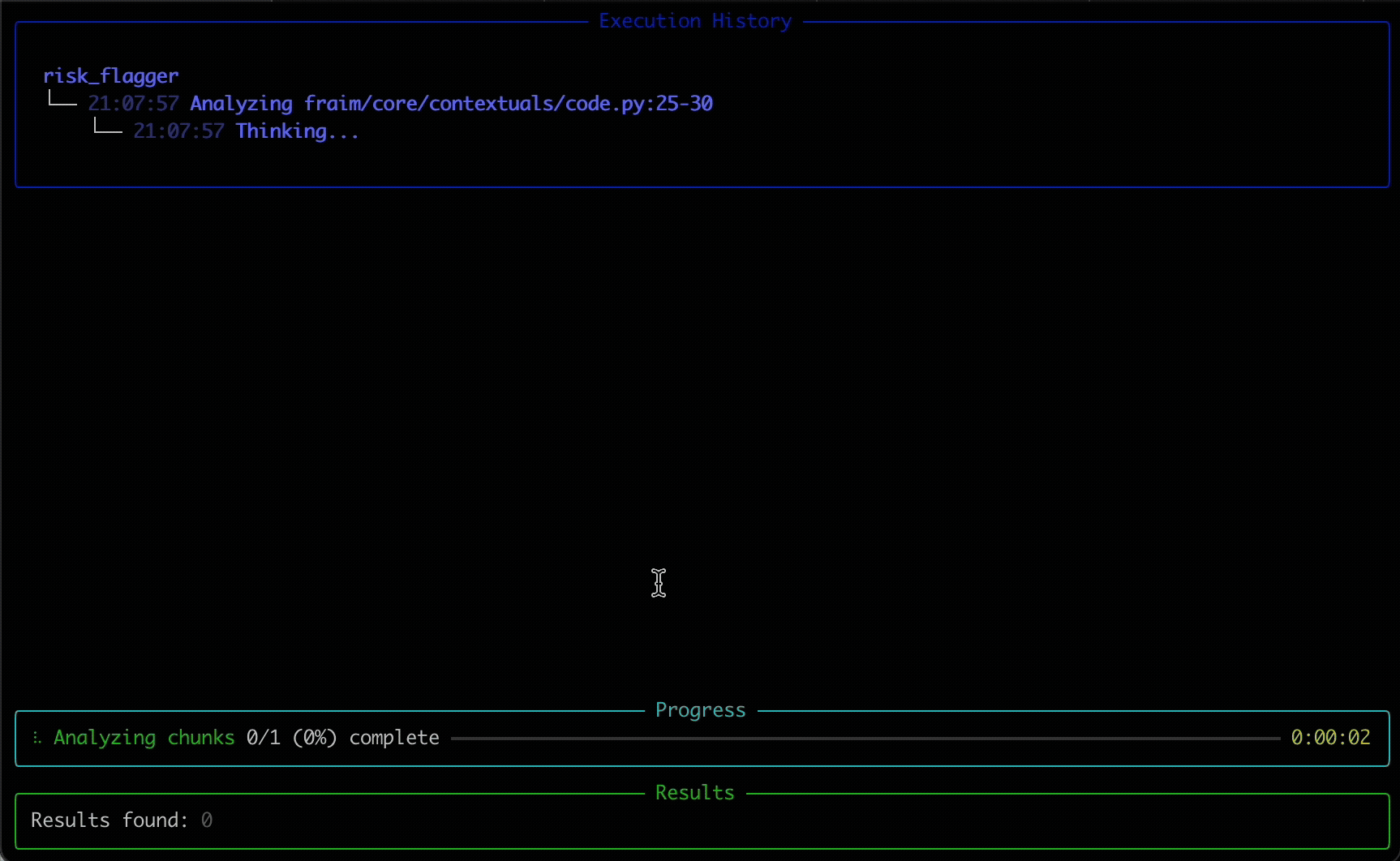The image size is (1400, 861).
Task: Click the timestamp on the Analyzing line
Action: pos(133,104)
